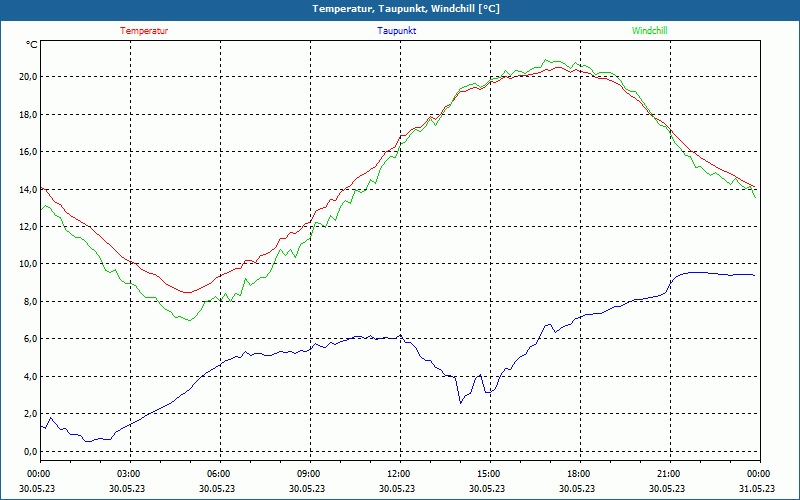Click the 2,0 y-axis value
This screenshot has height=500, width=800.
click(31, 414)
